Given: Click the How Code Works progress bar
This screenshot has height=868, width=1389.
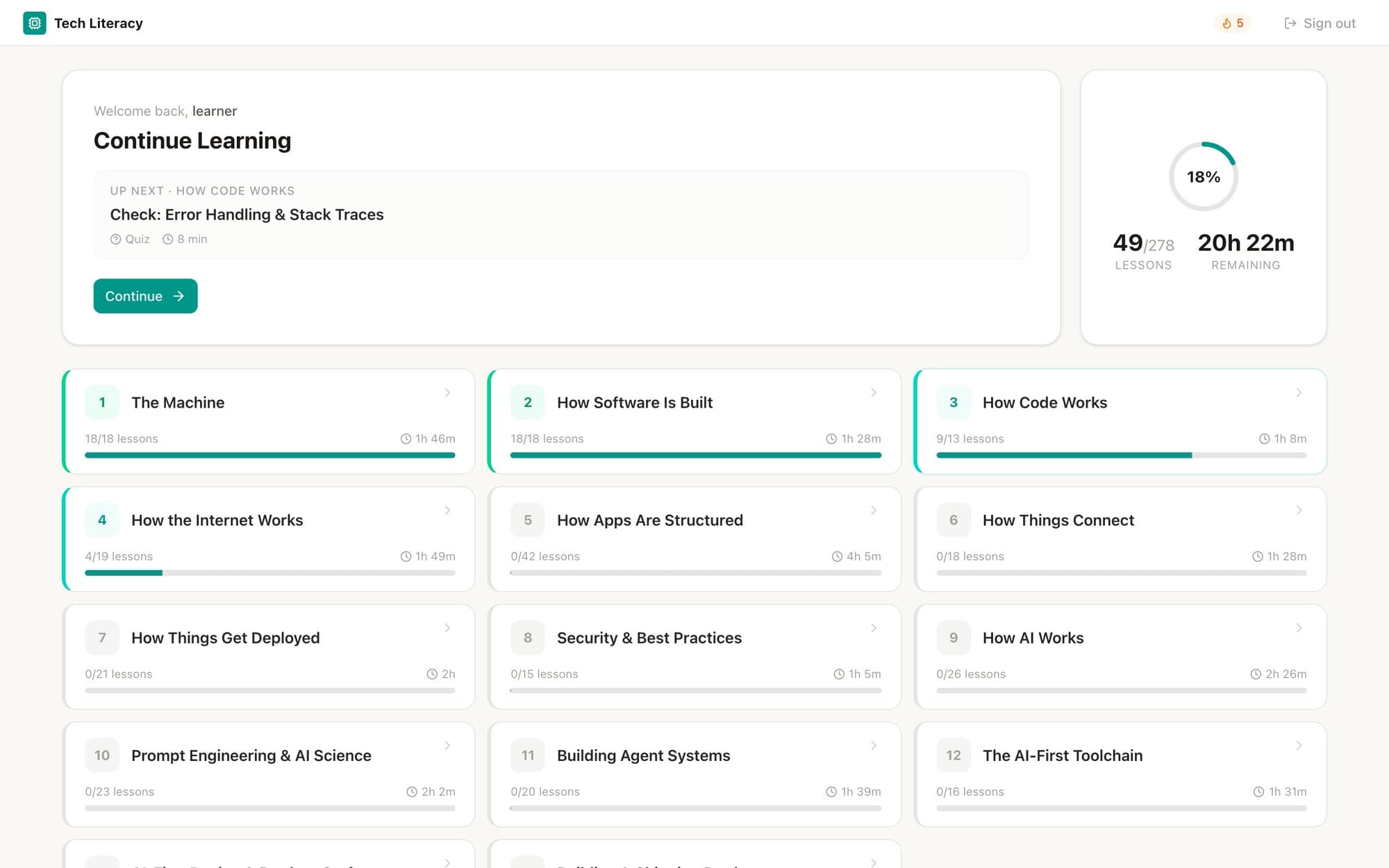Looking at the screenshot, I should pyautogui.click(x=1121, y=456).
